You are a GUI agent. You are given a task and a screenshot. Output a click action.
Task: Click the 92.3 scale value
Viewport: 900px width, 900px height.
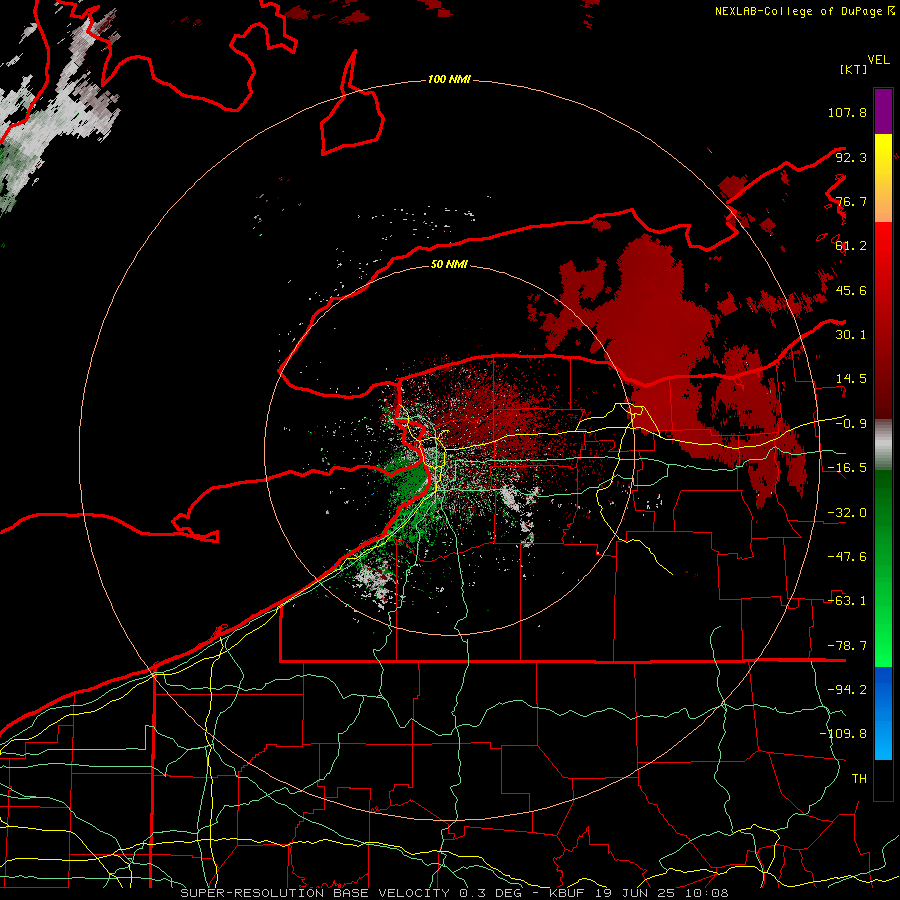coord(851,157)
